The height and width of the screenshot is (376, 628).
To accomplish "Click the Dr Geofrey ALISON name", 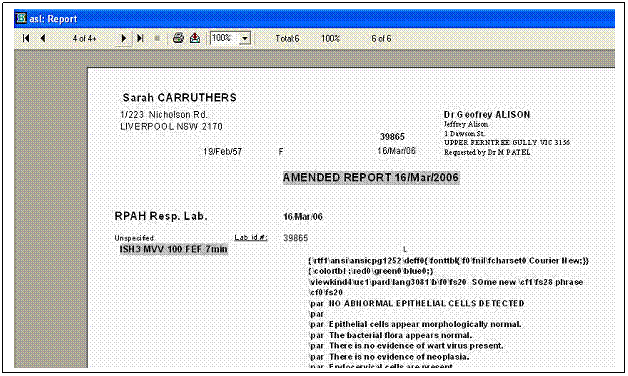I will coord(487,115).
